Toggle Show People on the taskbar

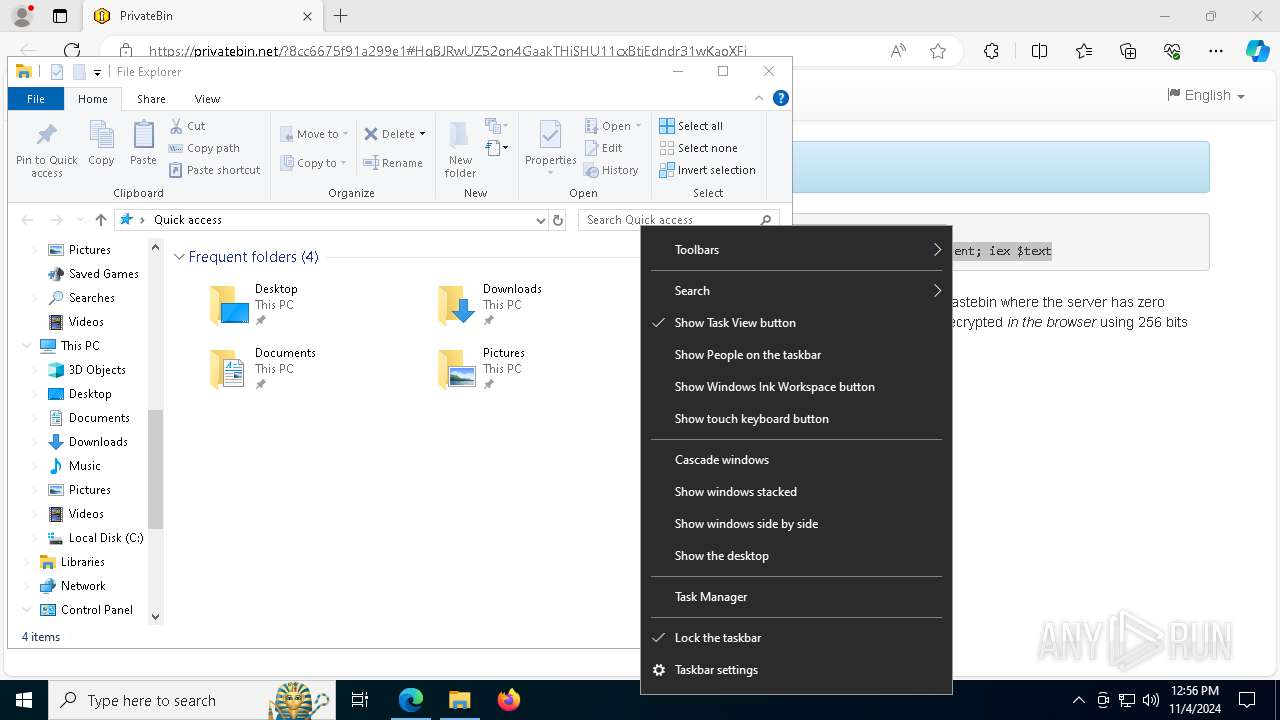click(x=796, y=355)
